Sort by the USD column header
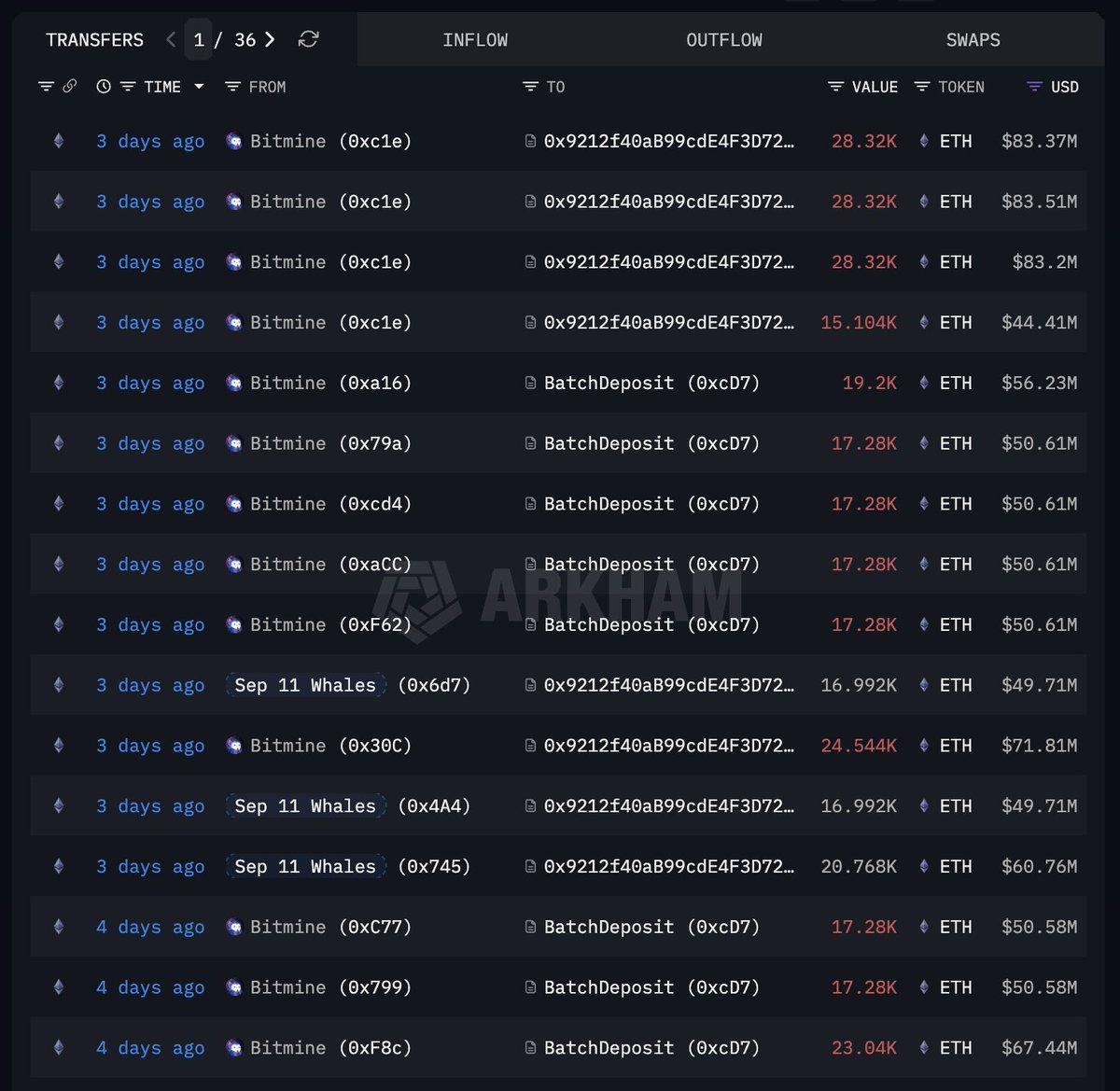The height and width of the screenshot is (1091, 1120). pos(1064,86)
